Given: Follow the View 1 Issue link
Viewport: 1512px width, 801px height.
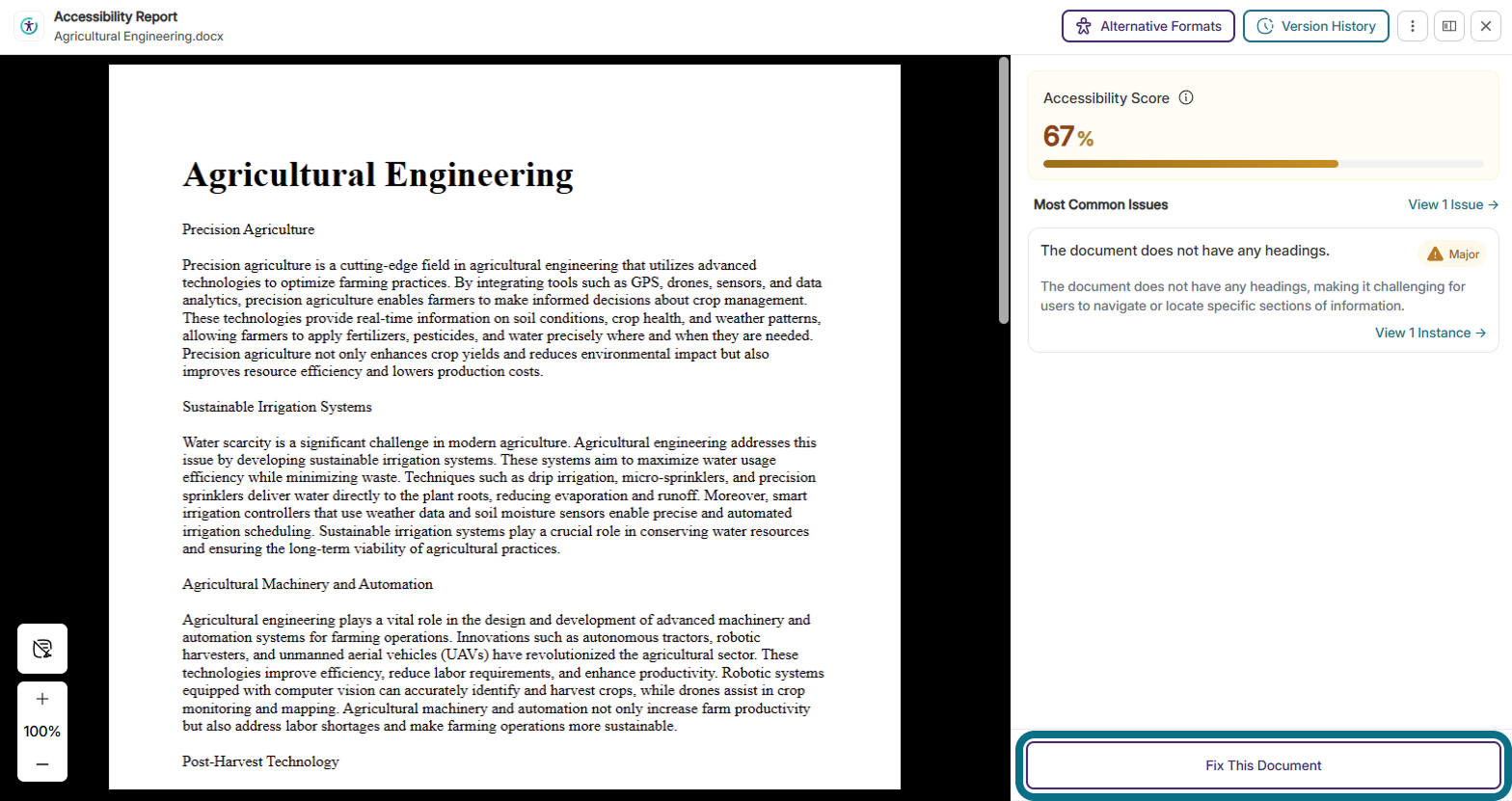Looking at the screenshot, I should point(1453,204).
